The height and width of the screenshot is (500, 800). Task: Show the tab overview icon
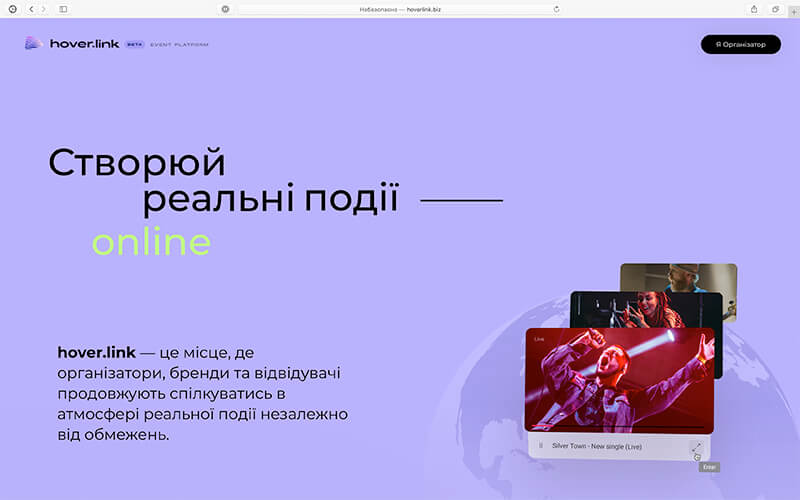pyautogui.click(x=776, y=9)
